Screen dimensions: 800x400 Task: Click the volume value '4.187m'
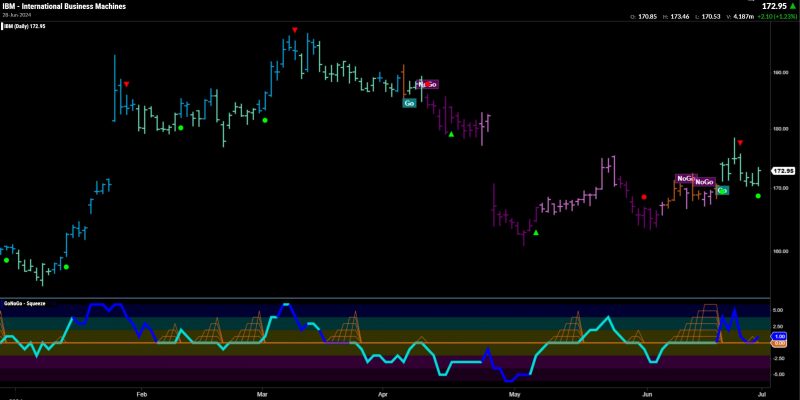coord(742,17)
